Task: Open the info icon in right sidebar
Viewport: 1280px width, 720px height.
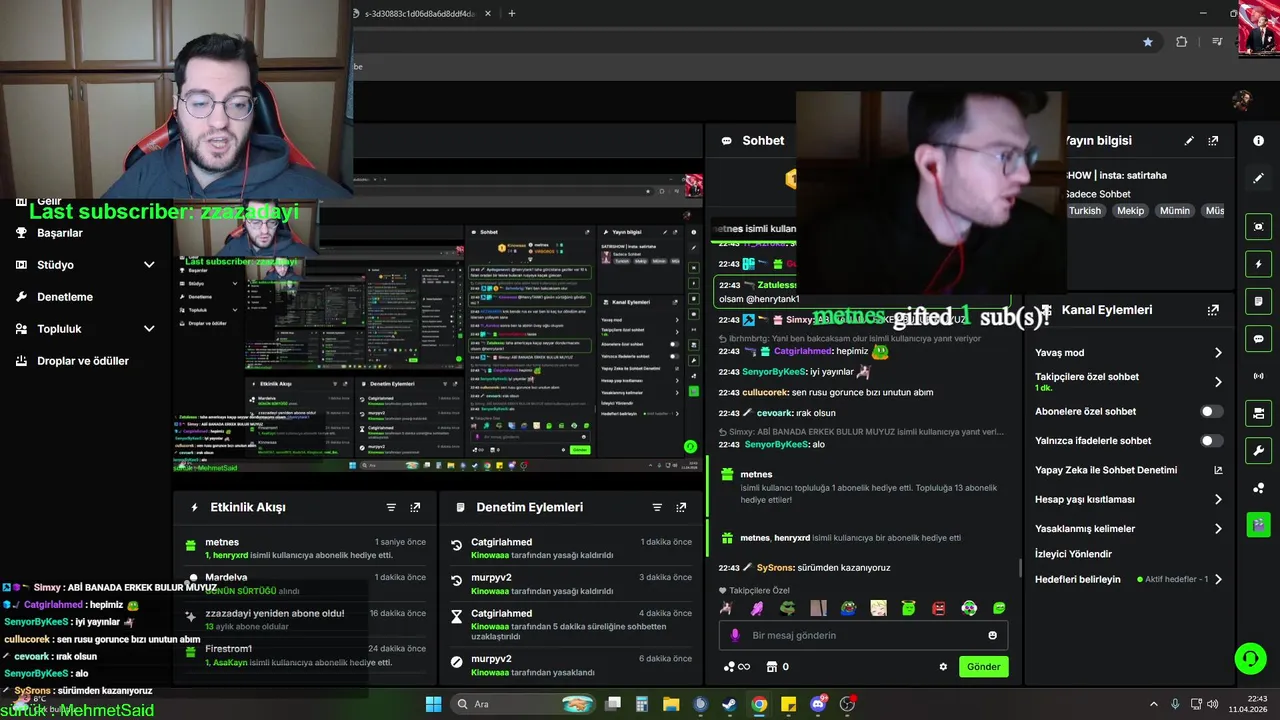Action: tap(1258, 141)
